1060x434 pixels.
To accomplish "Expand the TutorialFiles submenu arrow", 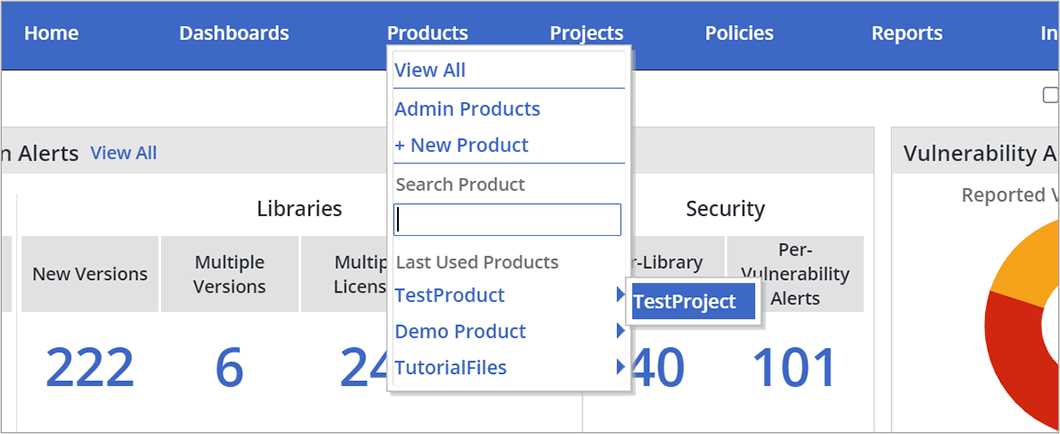I will pyautogui.click(x=621, y=367).
